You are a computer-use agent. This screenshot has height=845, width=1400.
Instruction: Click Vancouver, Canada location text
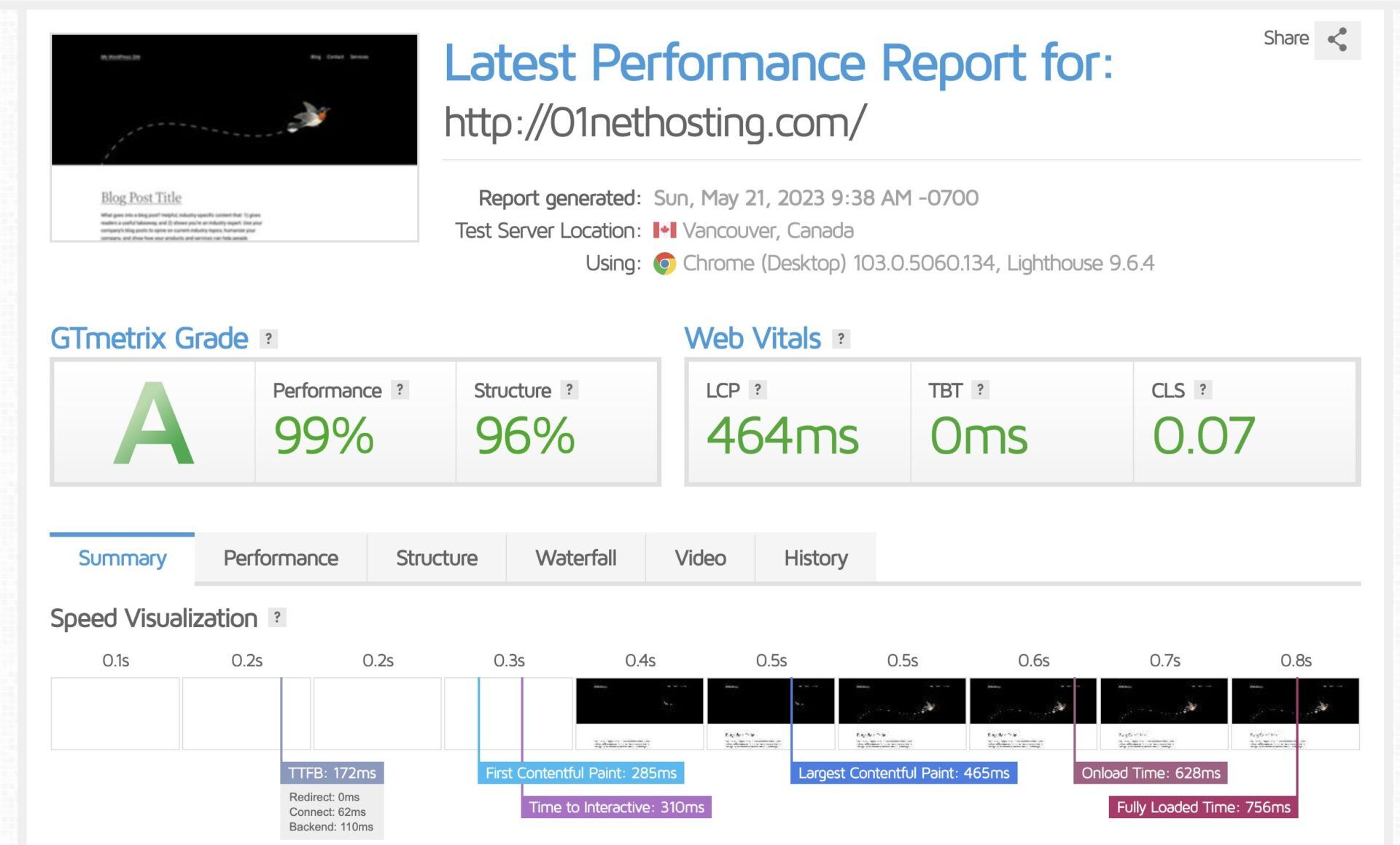coord(768,230)
